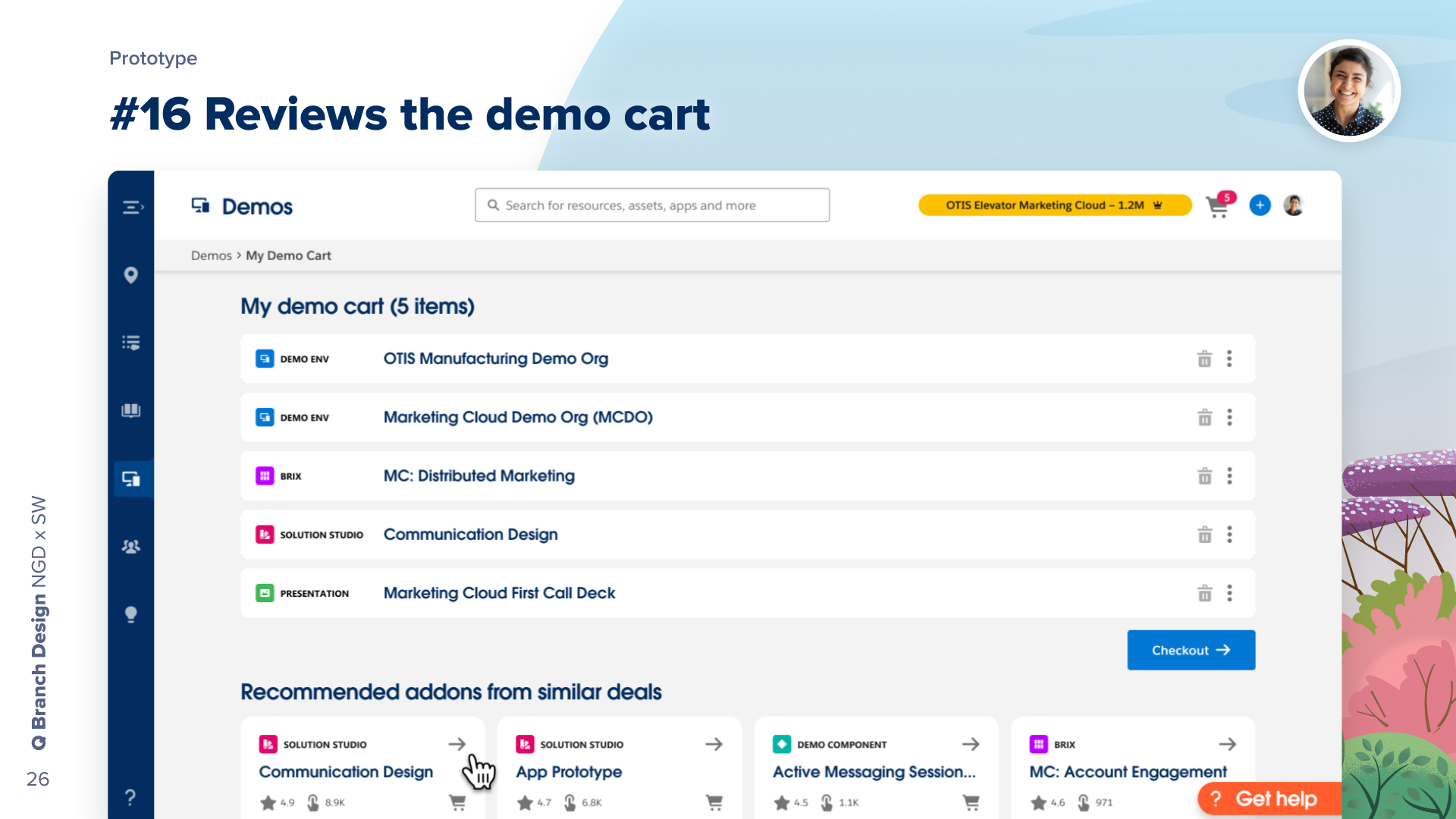Open the book library sidebar icon

tap(131, 411)
